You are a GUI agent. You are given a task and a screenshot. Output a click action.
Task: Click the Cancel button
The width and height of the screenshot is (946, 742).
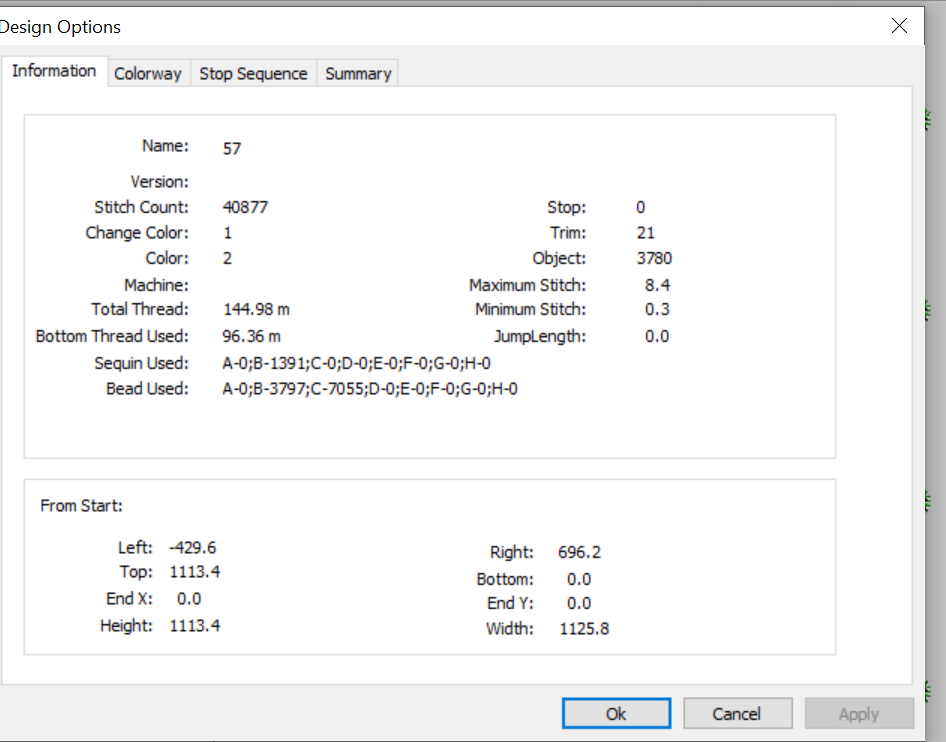(x=737, y=714)
